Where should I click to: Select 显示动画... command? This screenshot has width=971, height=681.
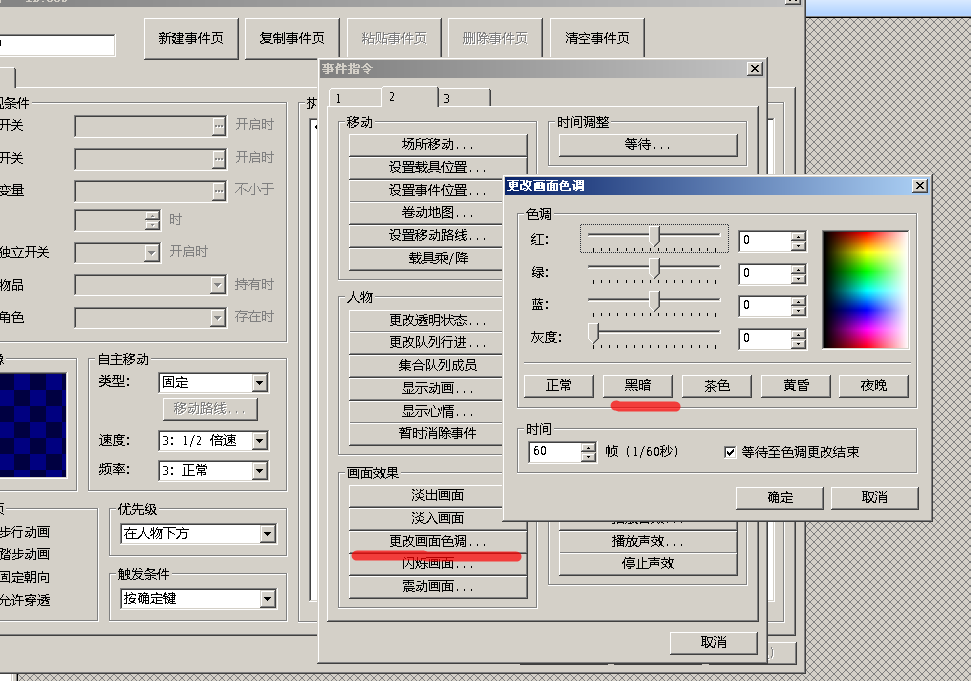[x=425, y=388]
